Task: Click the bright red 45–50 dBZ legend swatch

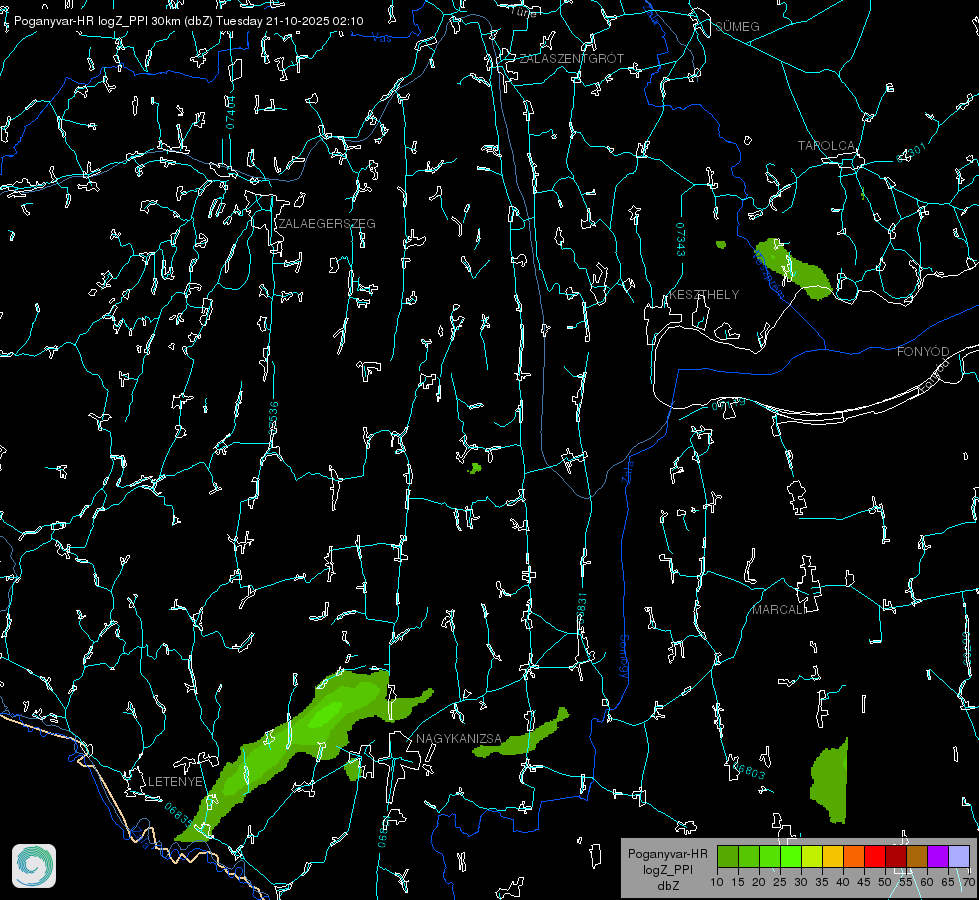Action: tap(875, 856)
